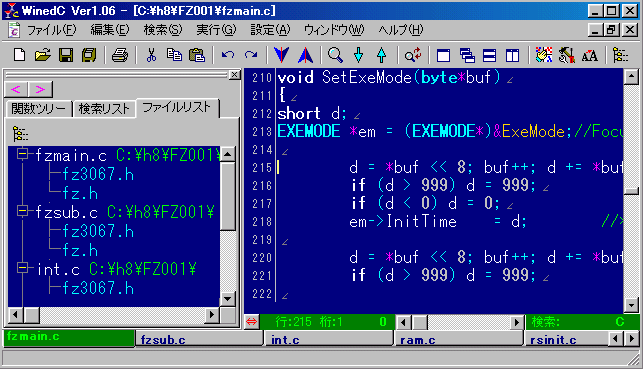Close the side panel with its X button

(x=234, y=75)
